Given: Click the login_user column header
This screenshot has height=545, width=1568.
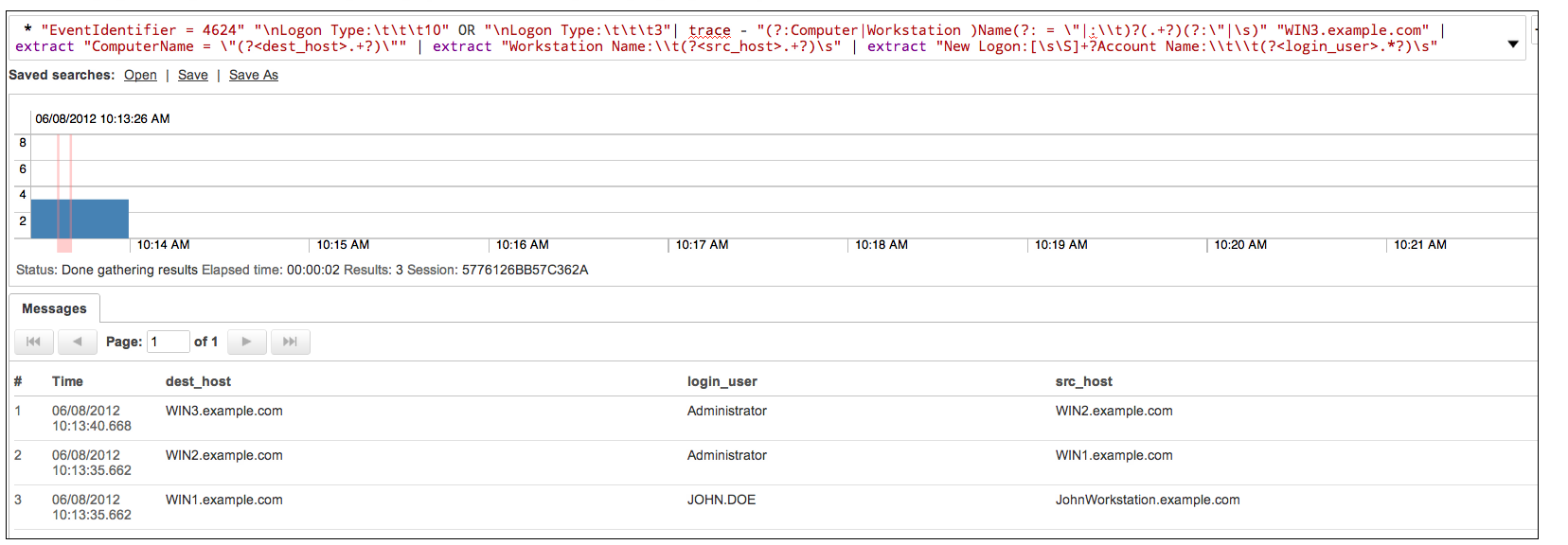Looking at the screenshot, I should point(722,381).
